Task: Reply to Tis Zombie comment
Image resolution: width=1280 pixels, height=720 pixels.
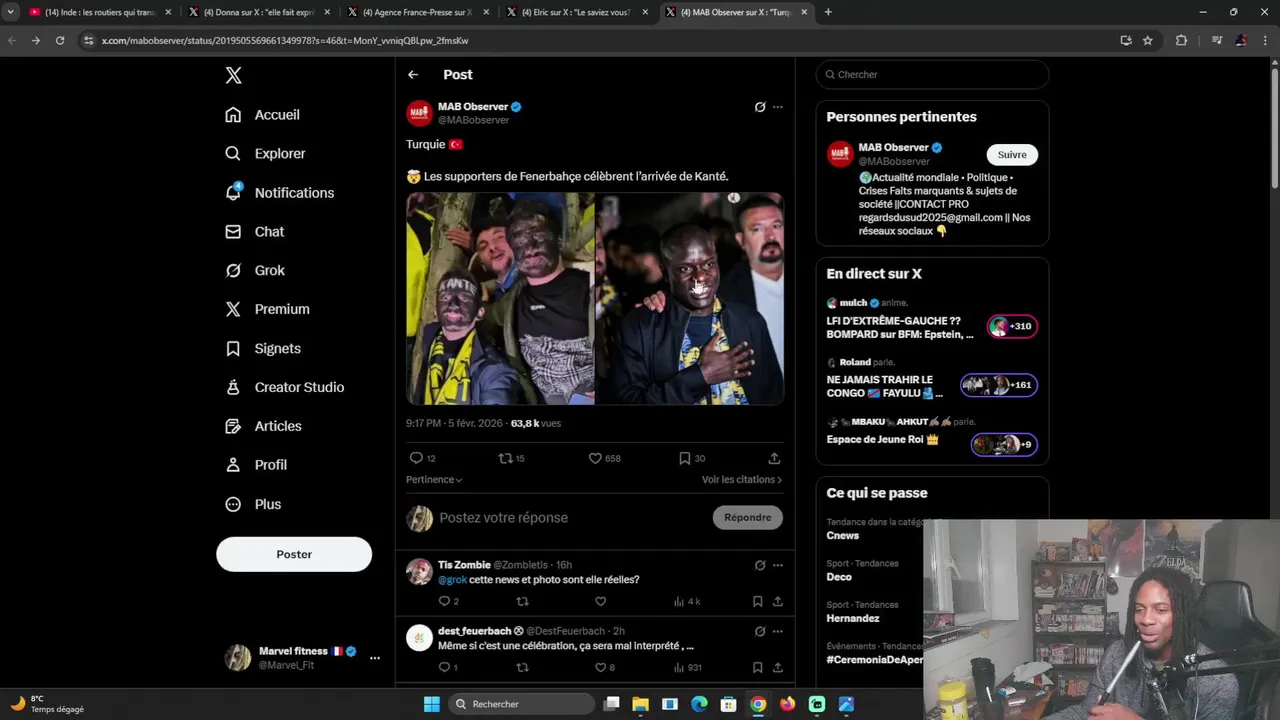Action: (x=445, y=601)
